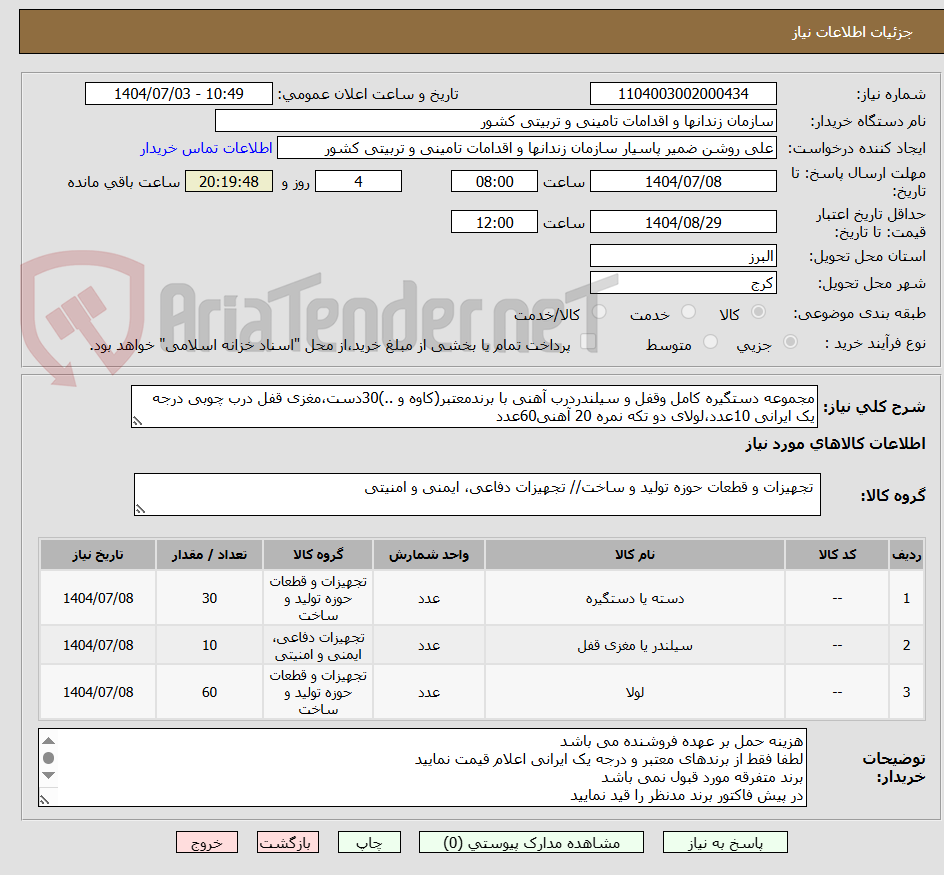Click the resize handle of توضیحات خریدار box
Image resolution: width=944 pixels, height=875 pixels.
click(x=45, y=800)
